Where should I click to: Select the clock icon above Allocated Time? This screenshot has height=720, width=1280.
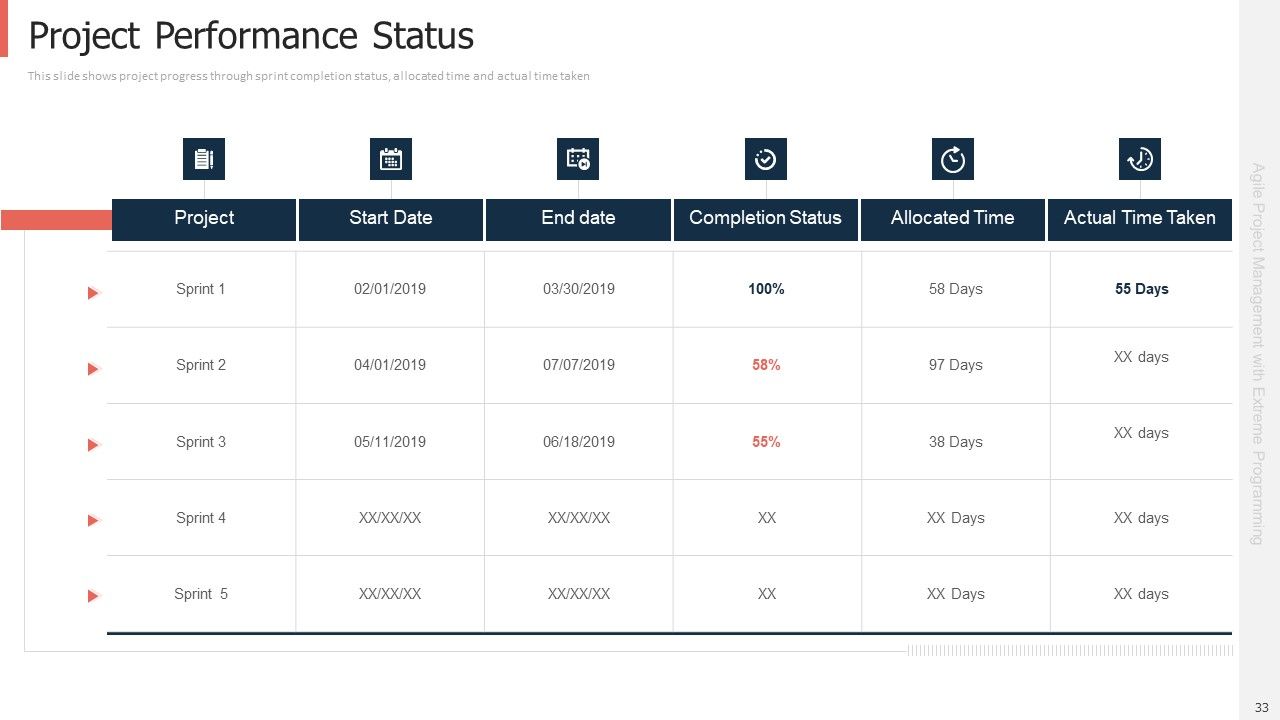[953, 159]
